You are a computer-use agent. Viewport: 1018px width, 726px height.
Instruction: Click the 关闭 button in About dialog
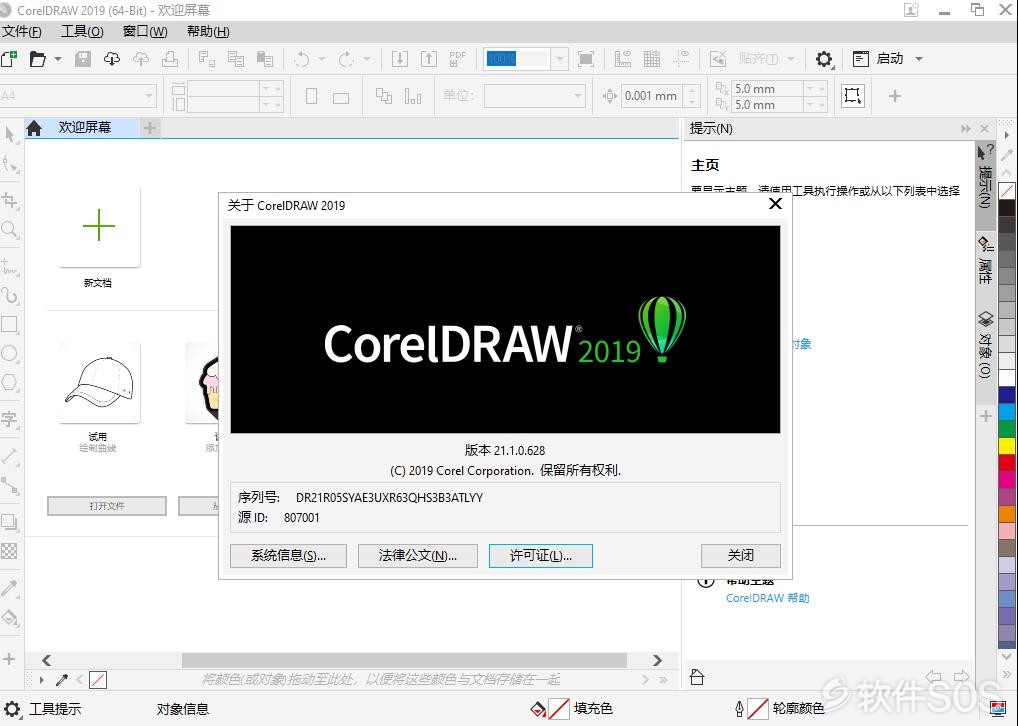point(740,556)
